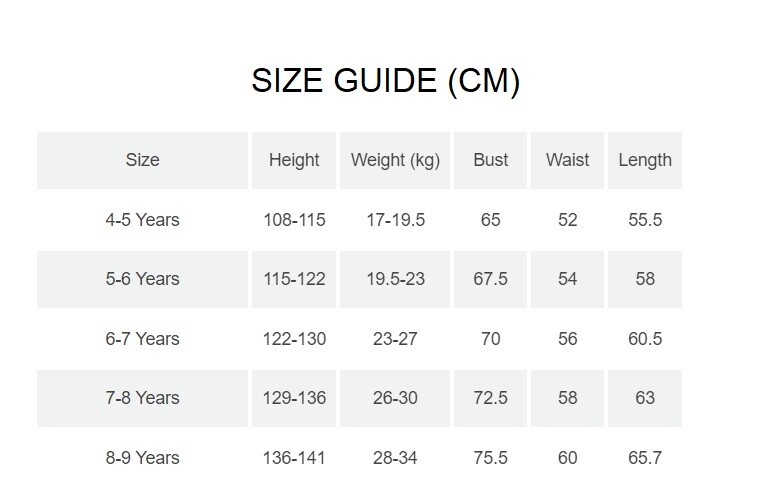The height and width of the screenshot is (494, 757).
Task: Click the 6-7 Years size label
Action: point(142,339)
